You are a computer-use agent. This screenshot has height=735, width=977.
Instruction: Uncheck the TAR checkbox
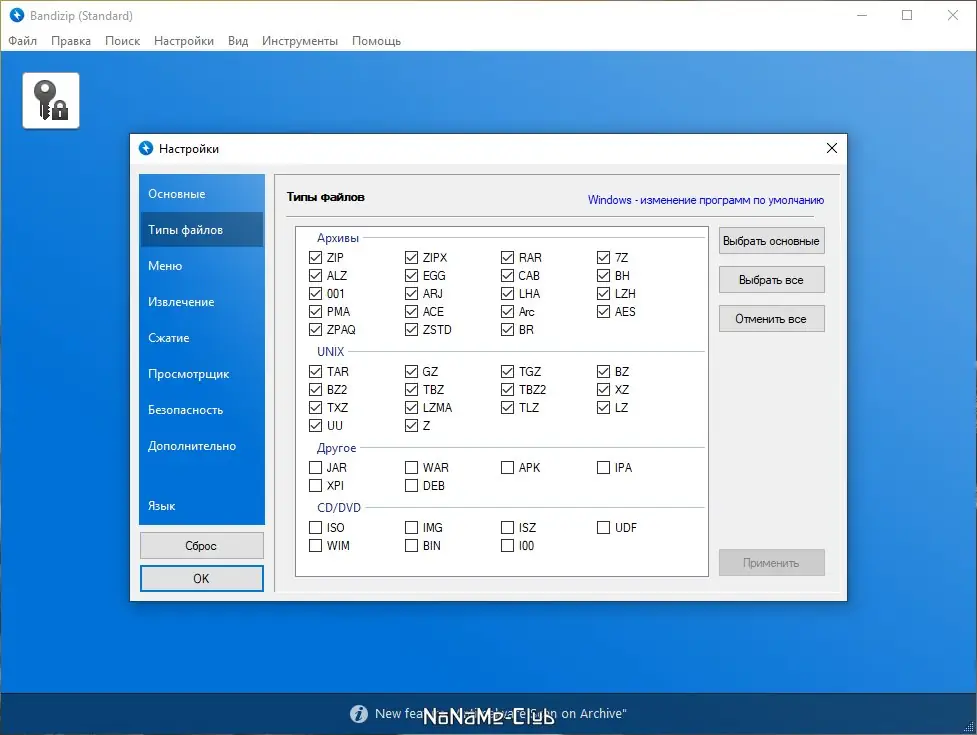coord(315,371)
